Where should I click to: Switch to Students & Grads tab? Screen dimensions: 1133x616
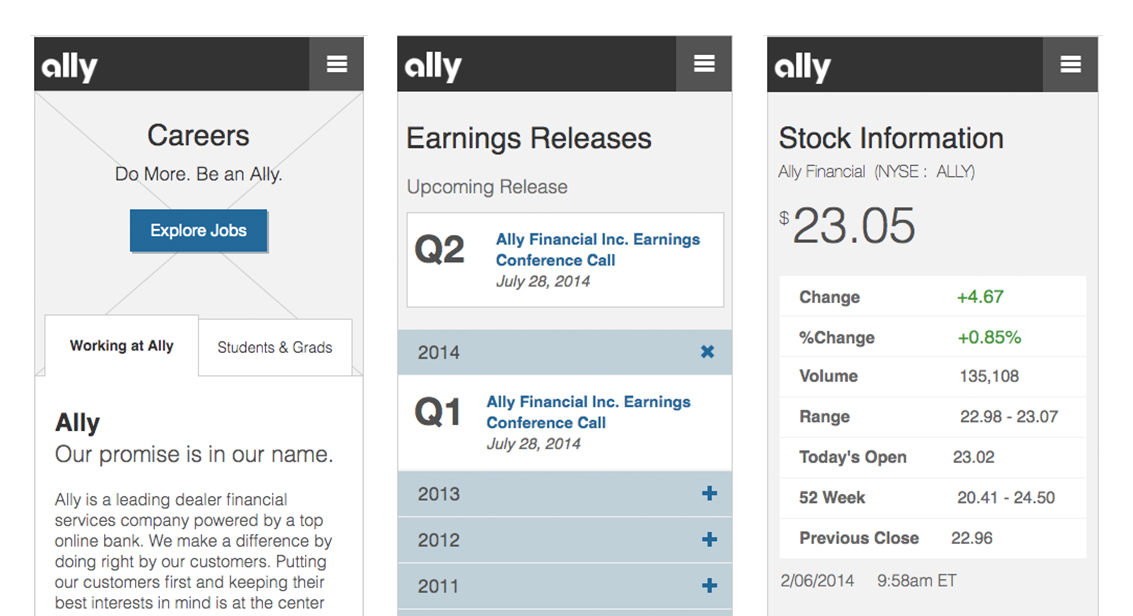275,347
